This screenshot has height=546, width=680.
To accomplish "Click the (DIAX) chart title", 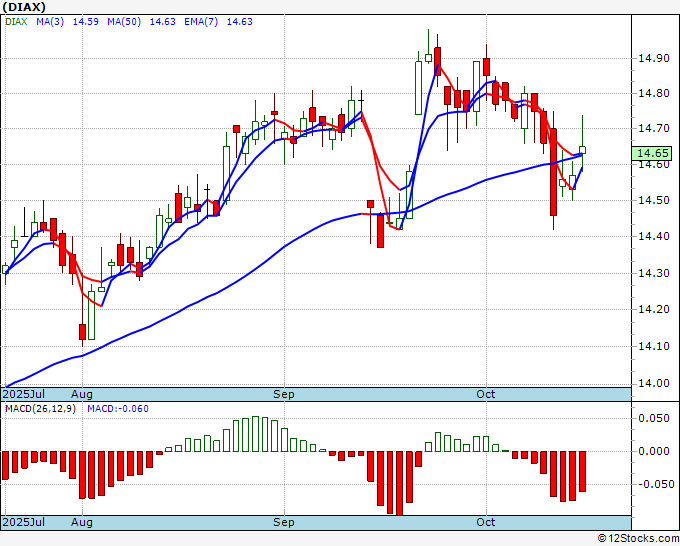I will pos(23,7).
